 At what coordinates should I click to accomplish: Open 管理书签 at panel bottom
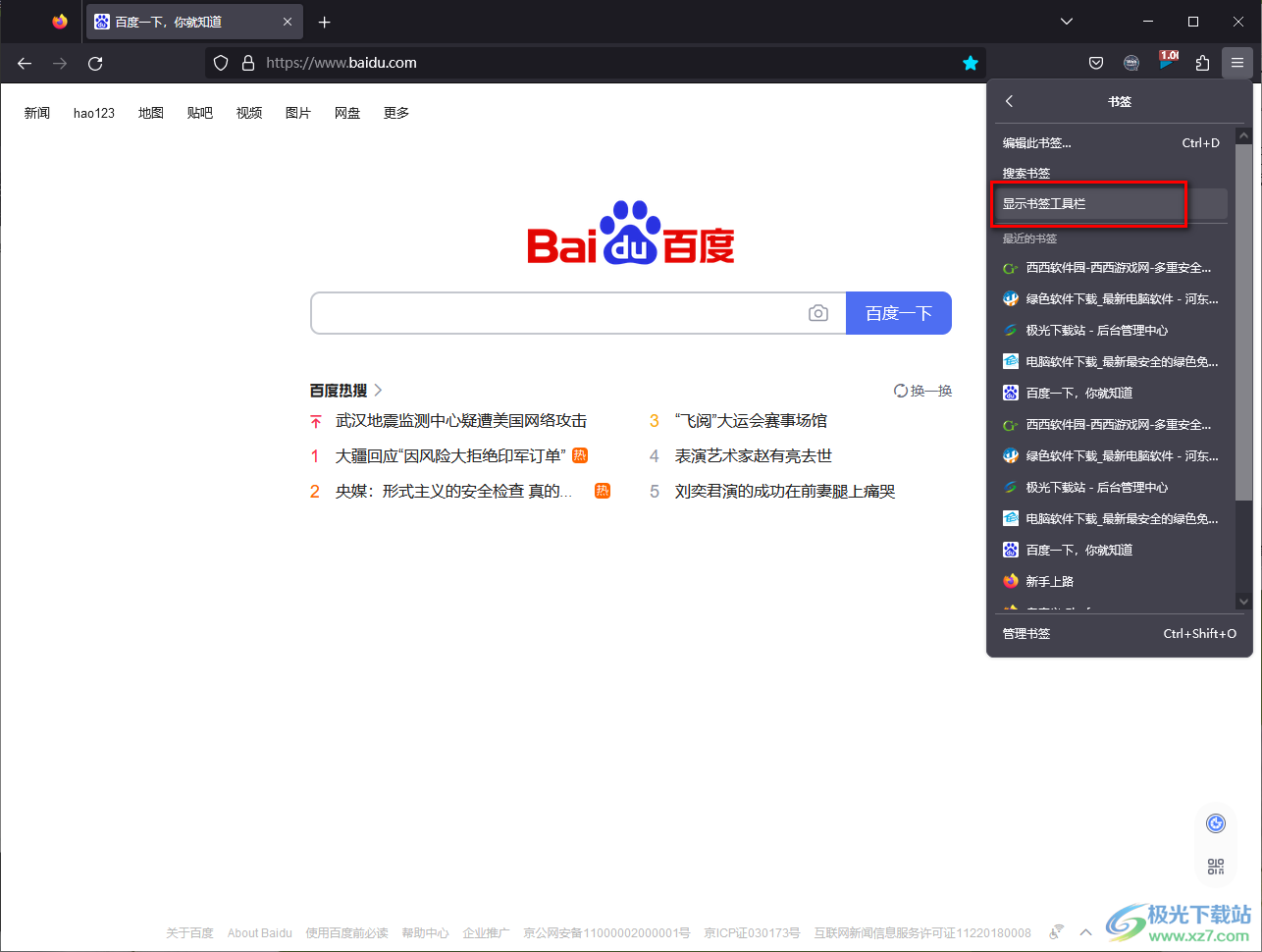pos(1119,634)
